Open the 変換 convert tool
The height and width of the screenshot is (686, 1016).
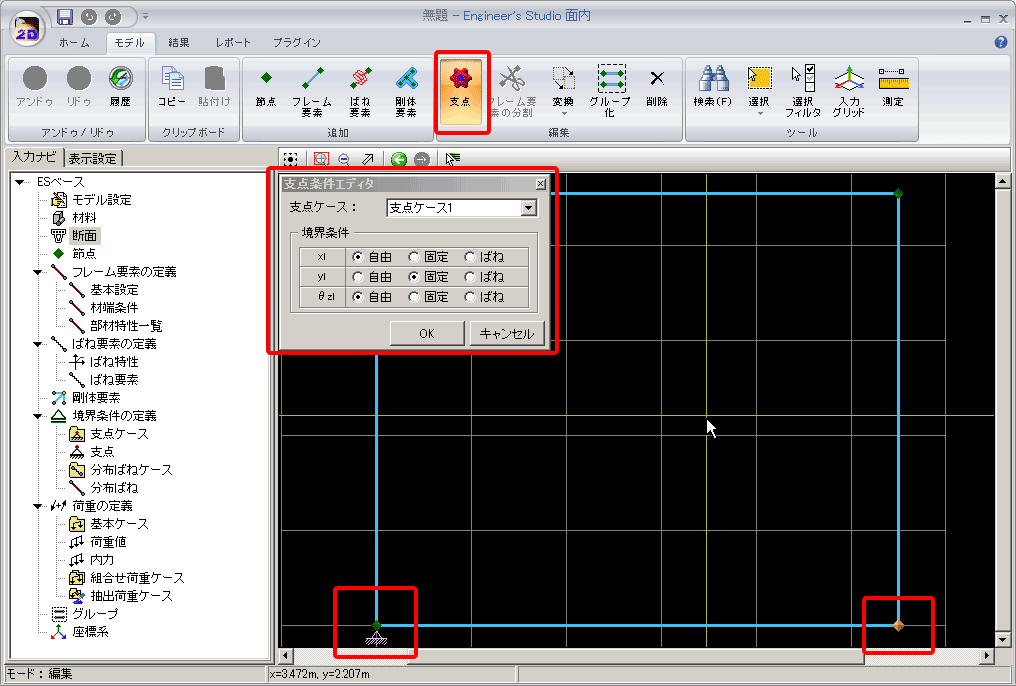click(563, 90)
